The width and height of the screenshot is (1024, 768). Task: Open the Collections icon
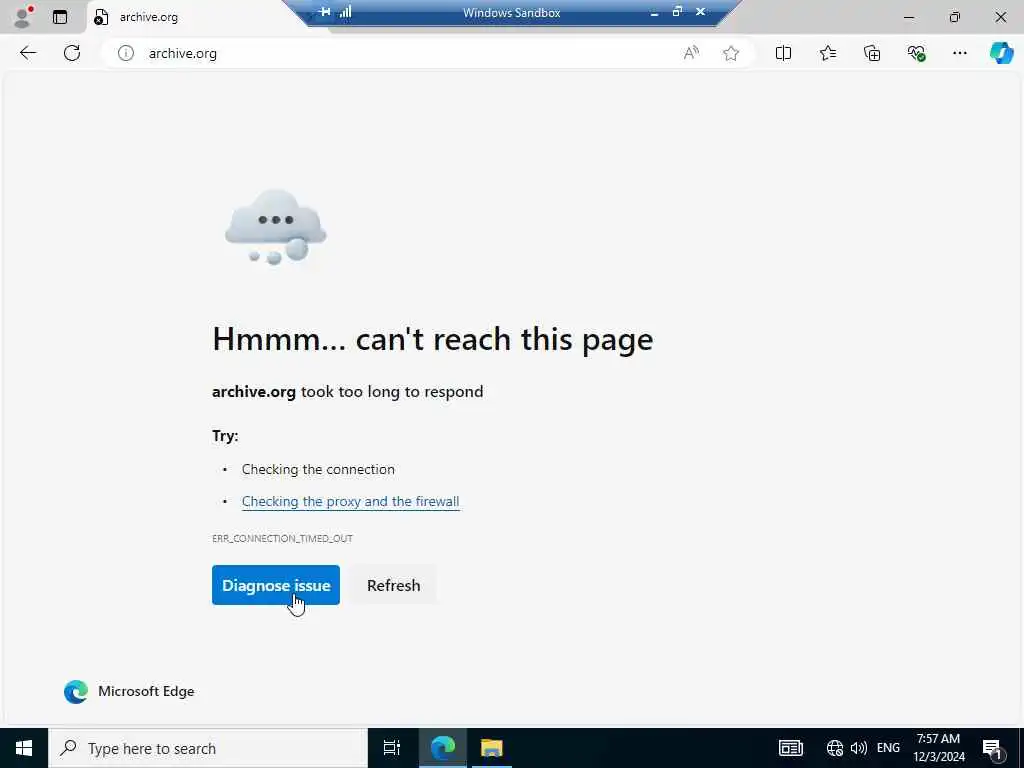(872, 54)
